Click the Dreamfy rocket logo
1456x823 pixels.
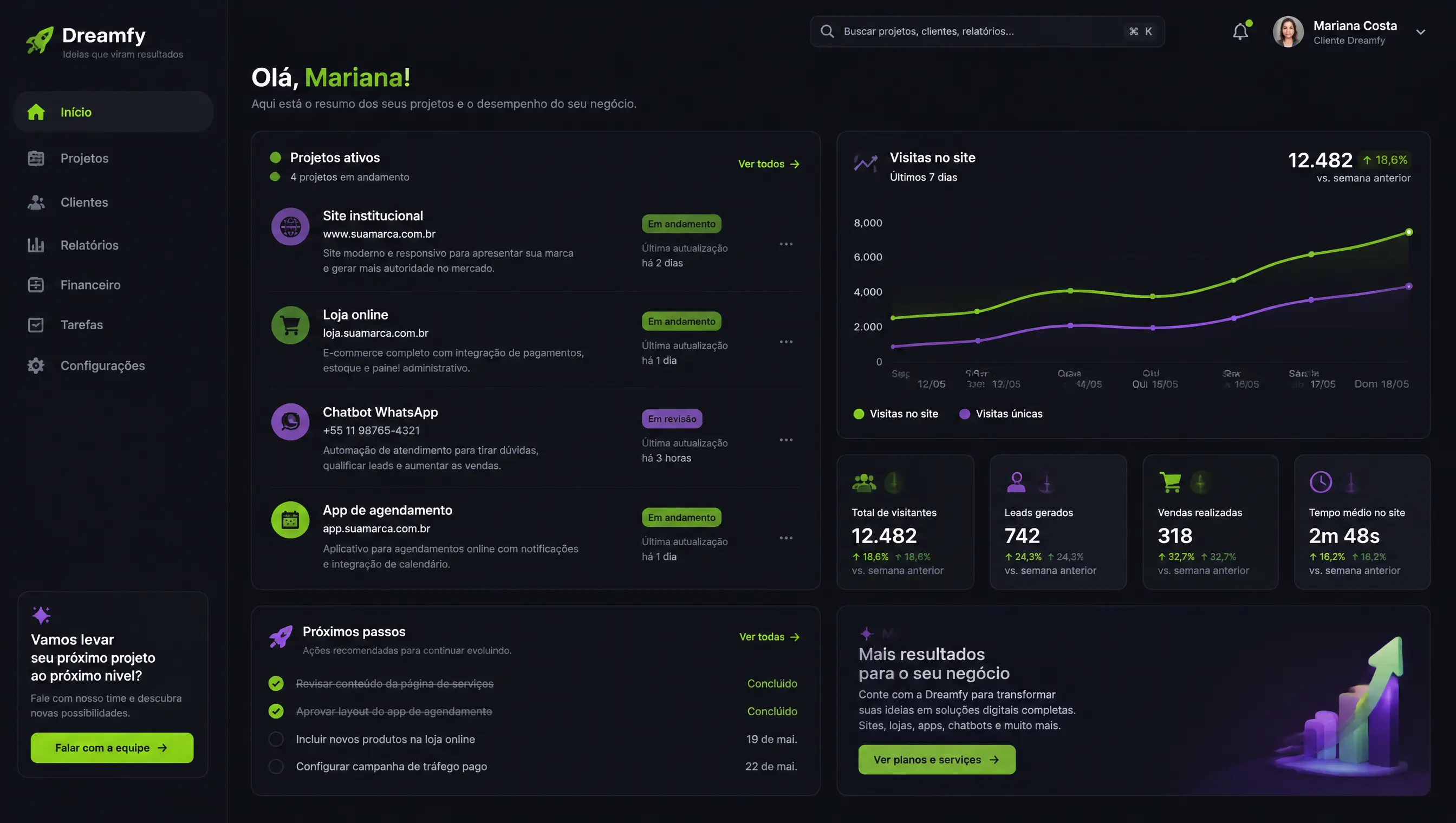(x=40, y=40)
